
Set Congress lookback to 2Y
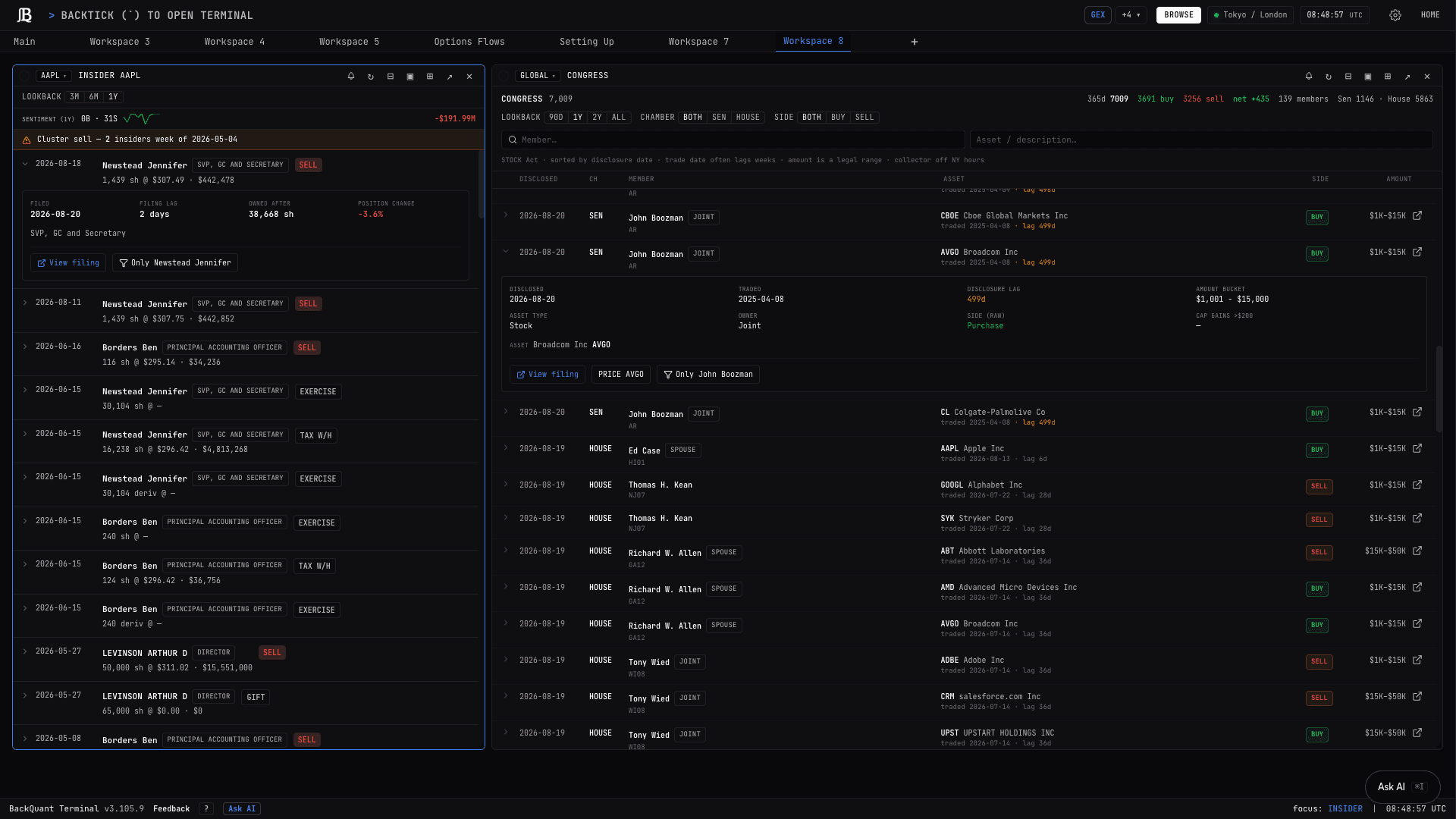click(597, 118)
